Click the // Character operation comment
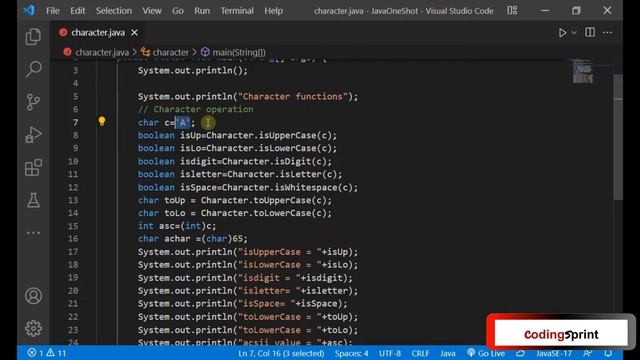The width and height of the screenshot is (640, 360). click(196, 109)
